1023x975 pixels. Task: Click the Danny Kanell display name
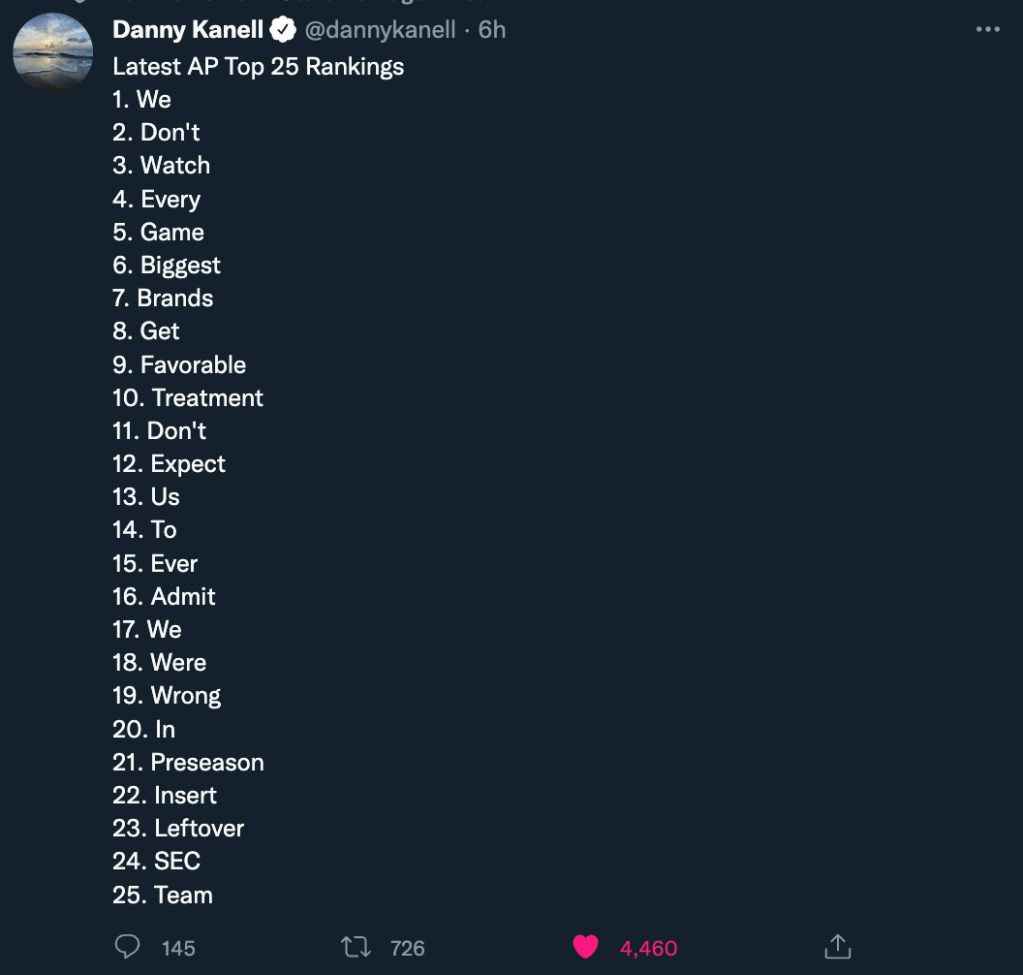188,31
